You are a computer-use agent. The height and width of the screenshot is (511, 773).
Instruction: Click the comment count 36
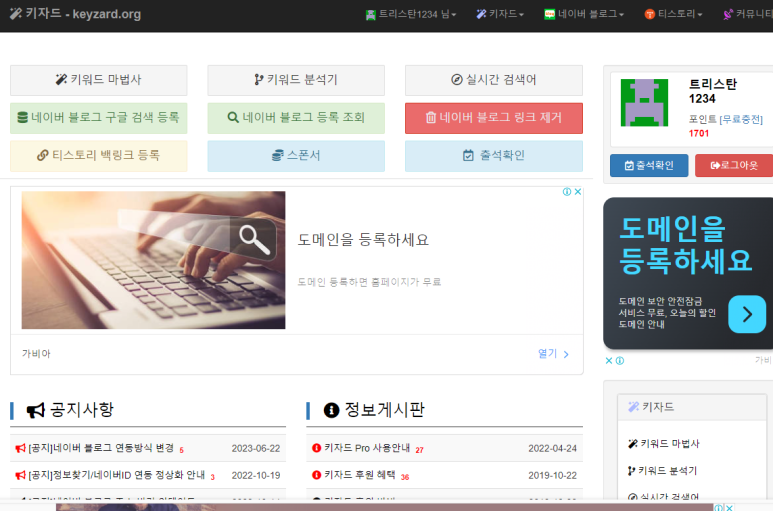point(405,477)
